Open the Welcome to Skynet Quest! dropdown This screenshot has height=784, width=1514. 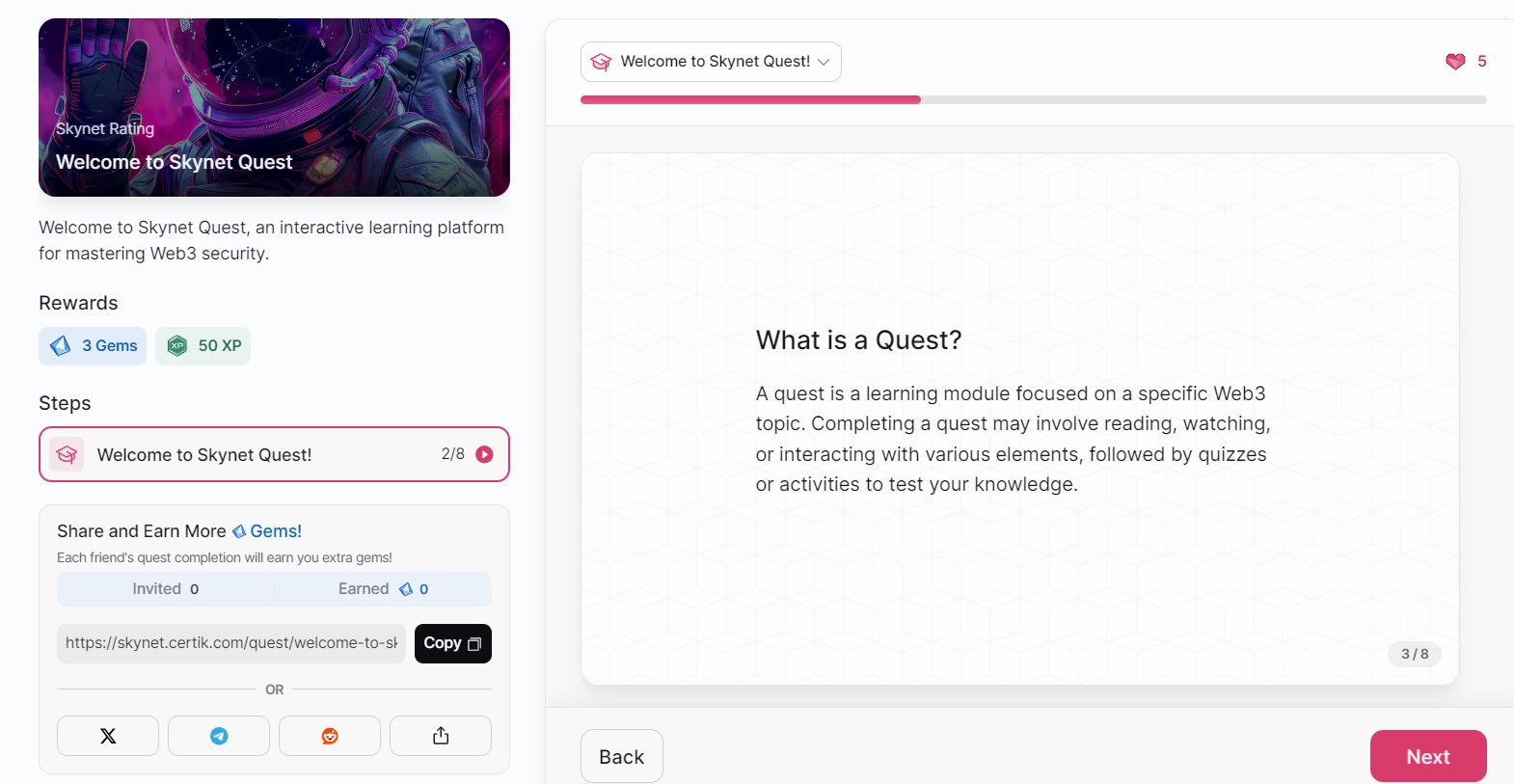(x=715, y=62)
